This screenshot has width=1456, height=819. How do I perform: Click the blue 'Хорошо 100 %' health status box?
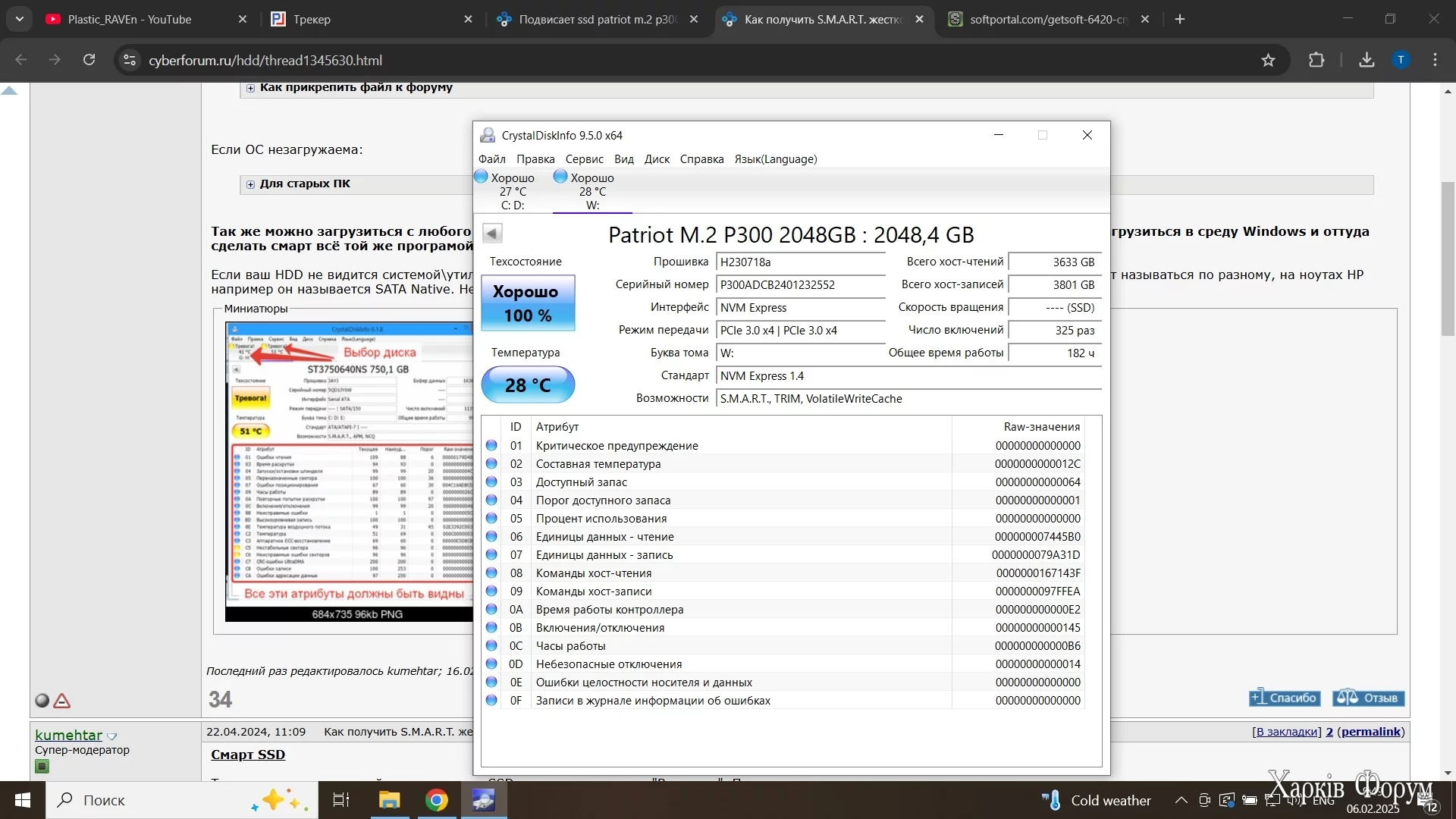tap(528, 303)
